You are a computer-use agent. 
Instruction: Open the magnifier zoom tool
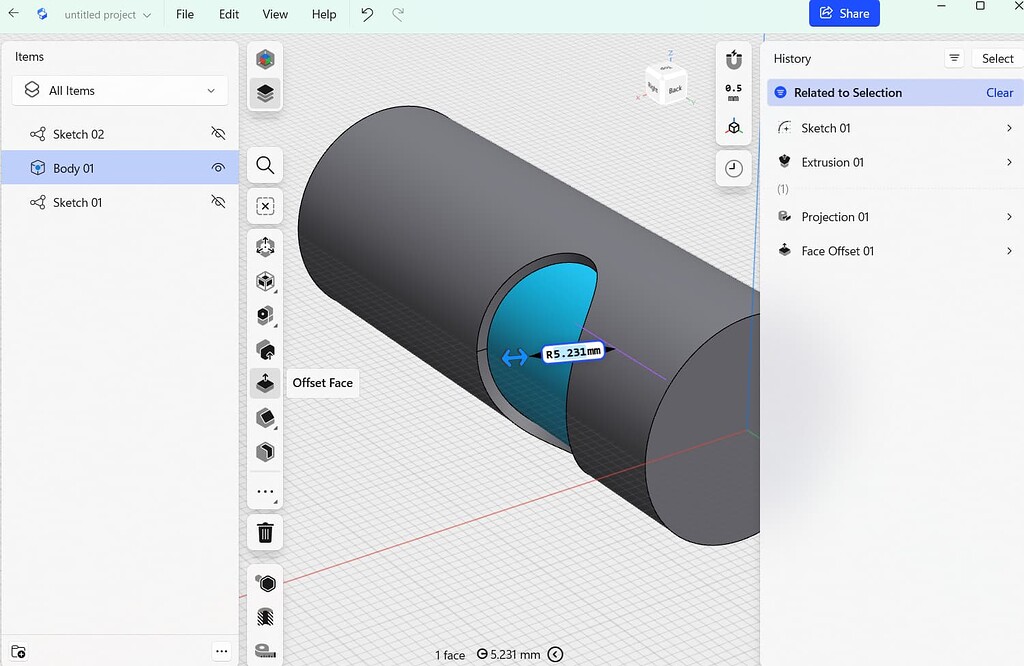(x=264, y=165)
